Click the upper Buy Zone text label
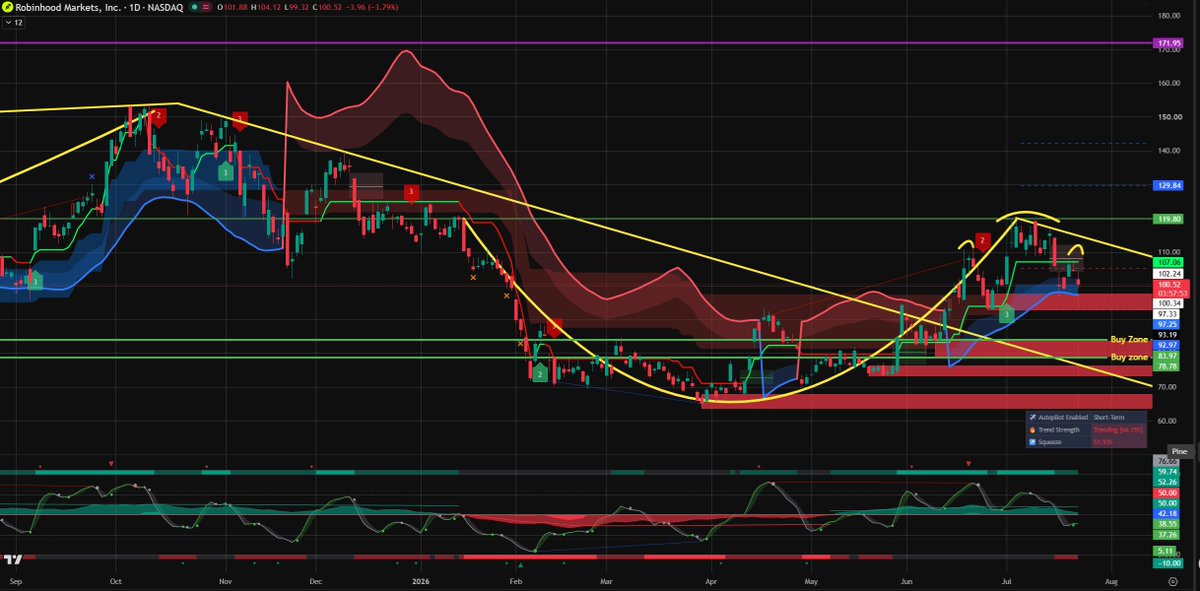Image resolution: width=1200 pixels, height=591 pixels. [1128, 340]
